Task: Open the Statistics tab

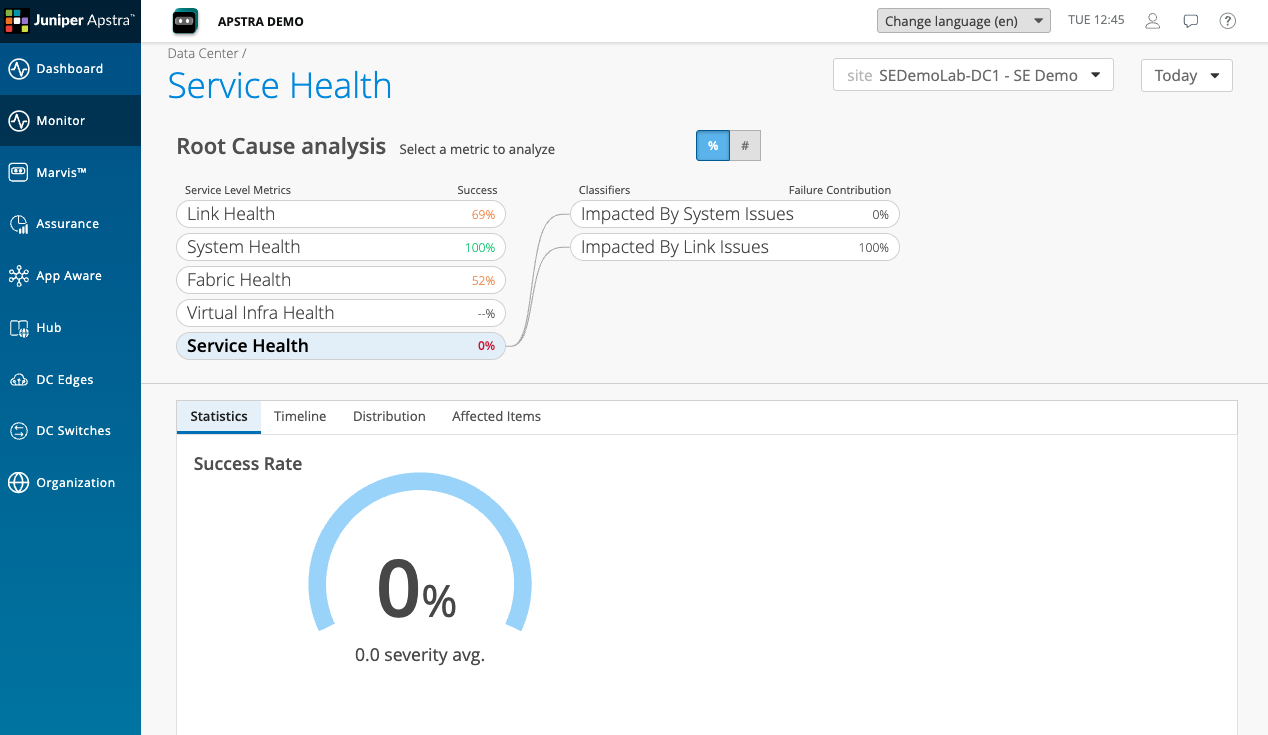Action: pos(219,417)
